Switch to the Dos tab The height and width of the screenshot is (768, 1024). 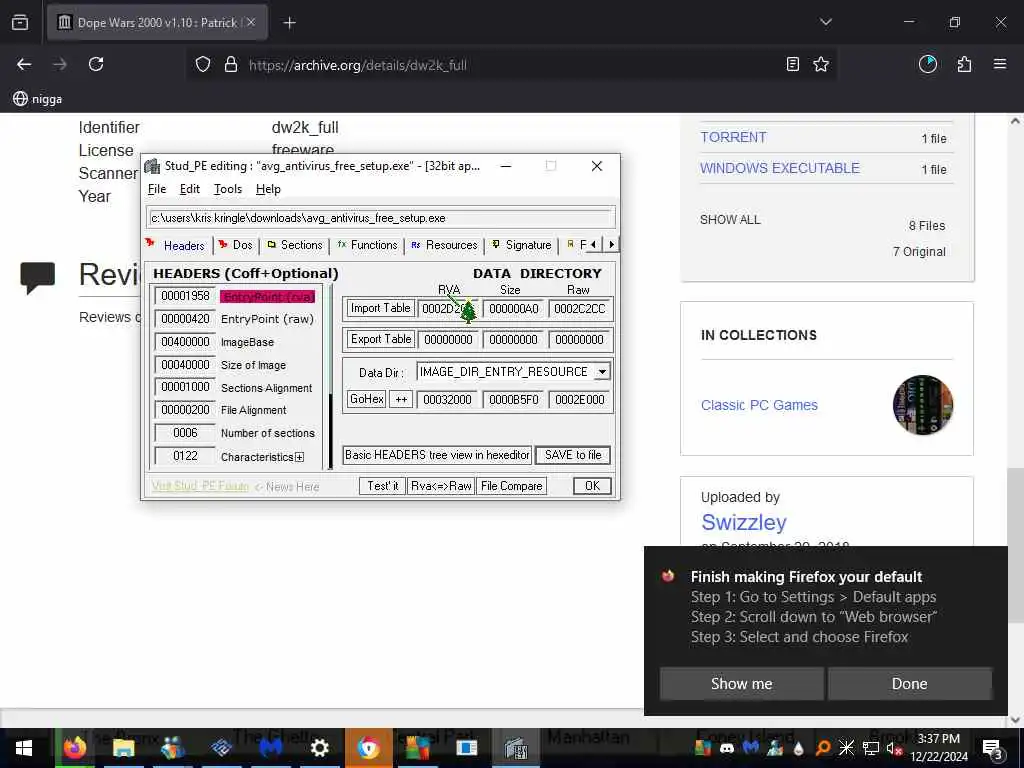[x=236, y=245]
